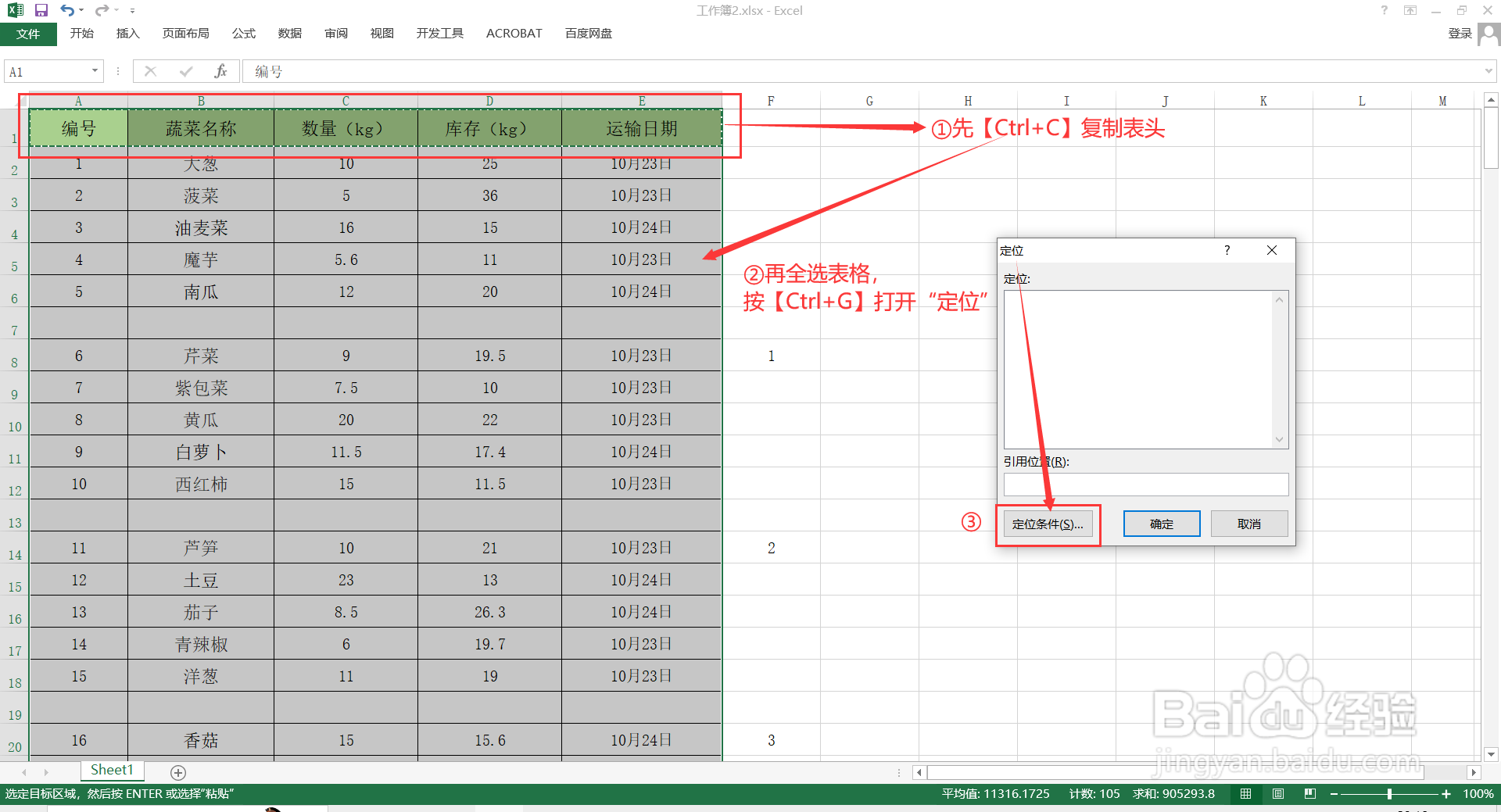Click header cell 蔬菜名称
This screenshot has height=812, width=1501.
201,129
